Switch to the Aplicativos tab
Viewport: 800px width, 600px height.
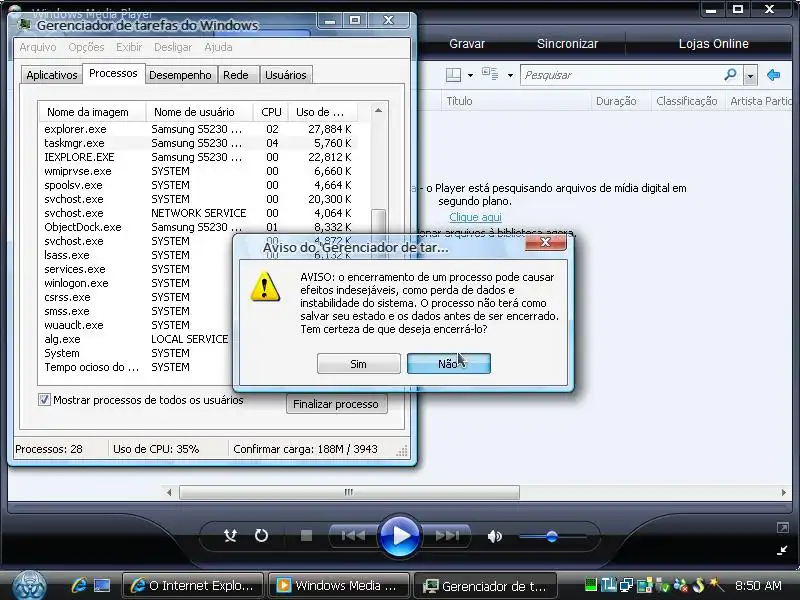[x=52, y=75]
